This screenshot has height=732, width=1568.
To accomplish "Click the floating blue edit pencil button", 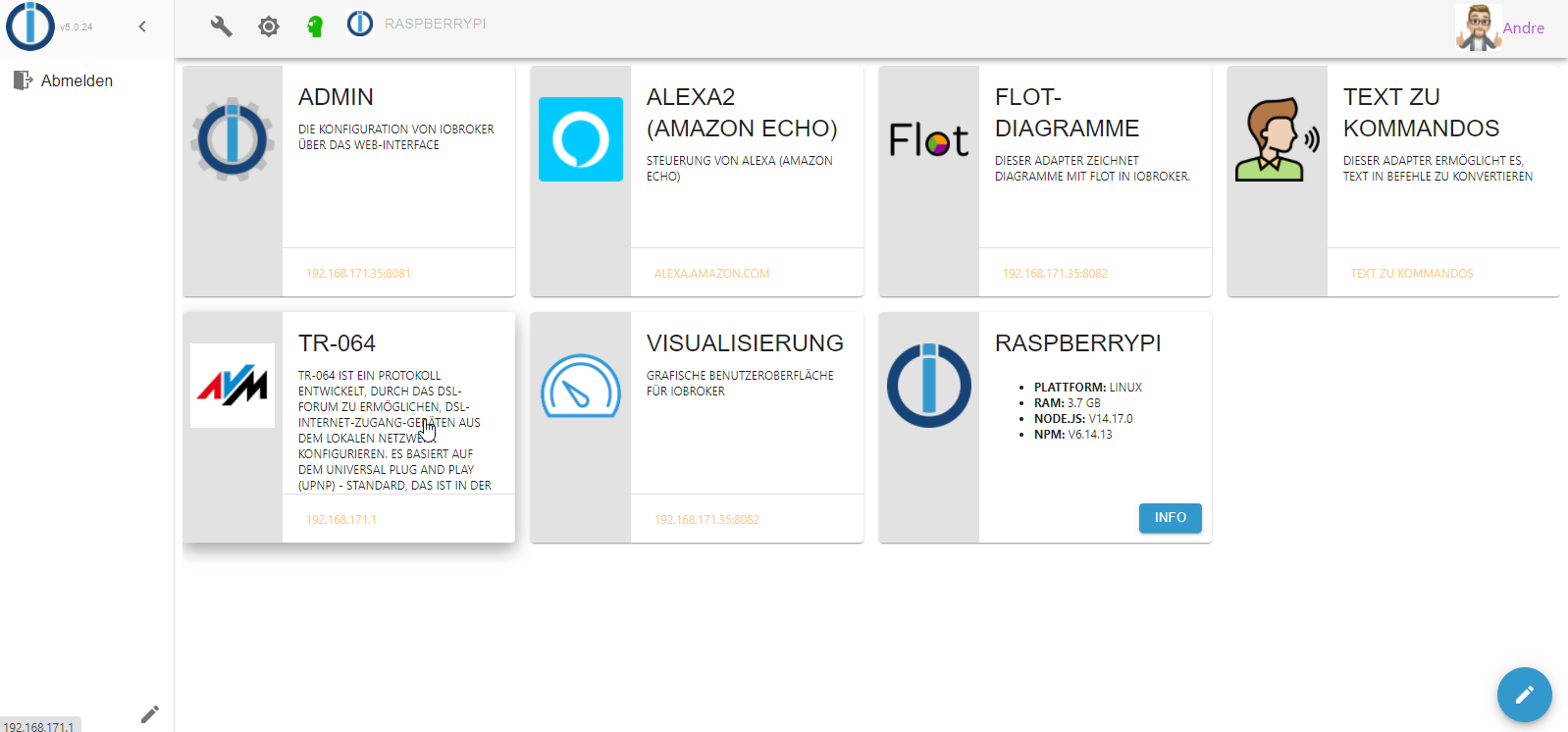I will click(1524, 695).
